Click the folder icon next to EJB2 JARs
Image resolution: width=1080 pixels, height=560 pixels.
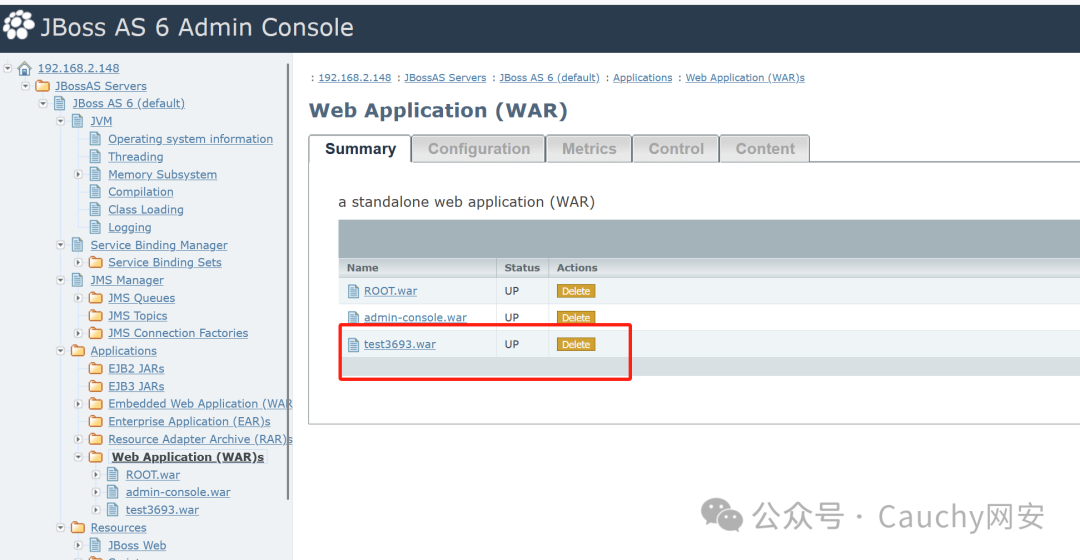(96, 369)
